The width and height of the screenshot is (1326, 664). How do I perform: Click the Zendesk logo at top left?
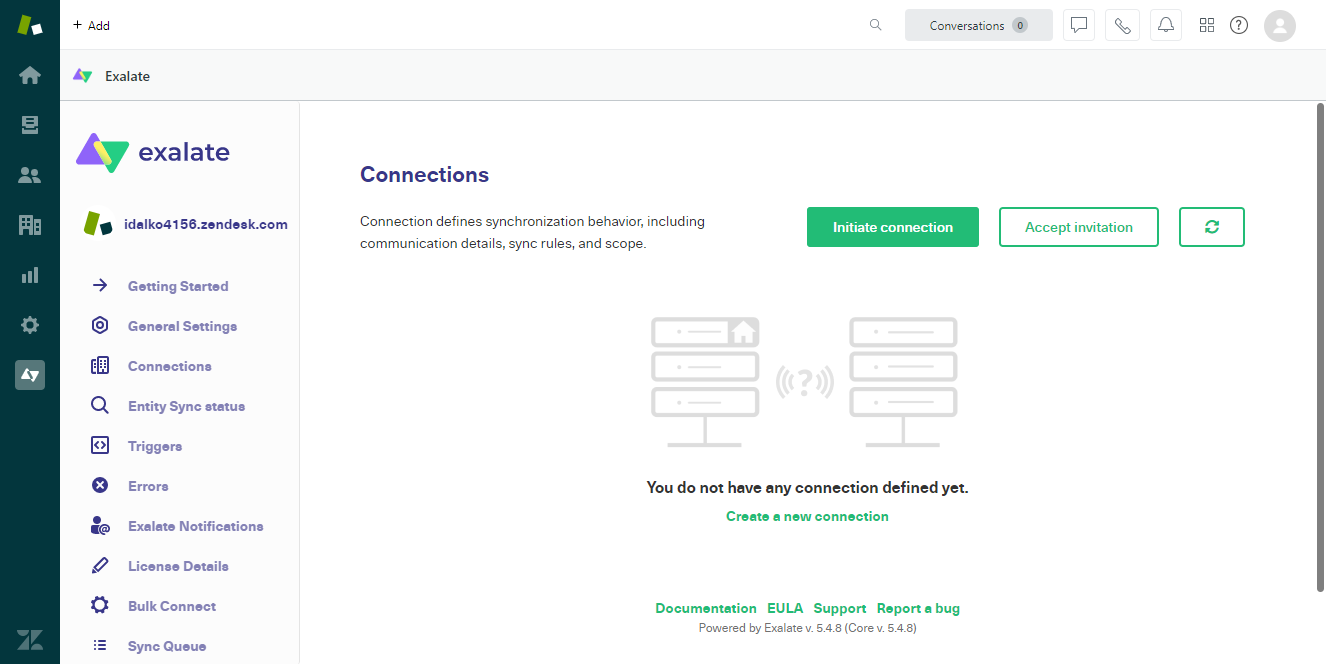(x=30, y=25)
